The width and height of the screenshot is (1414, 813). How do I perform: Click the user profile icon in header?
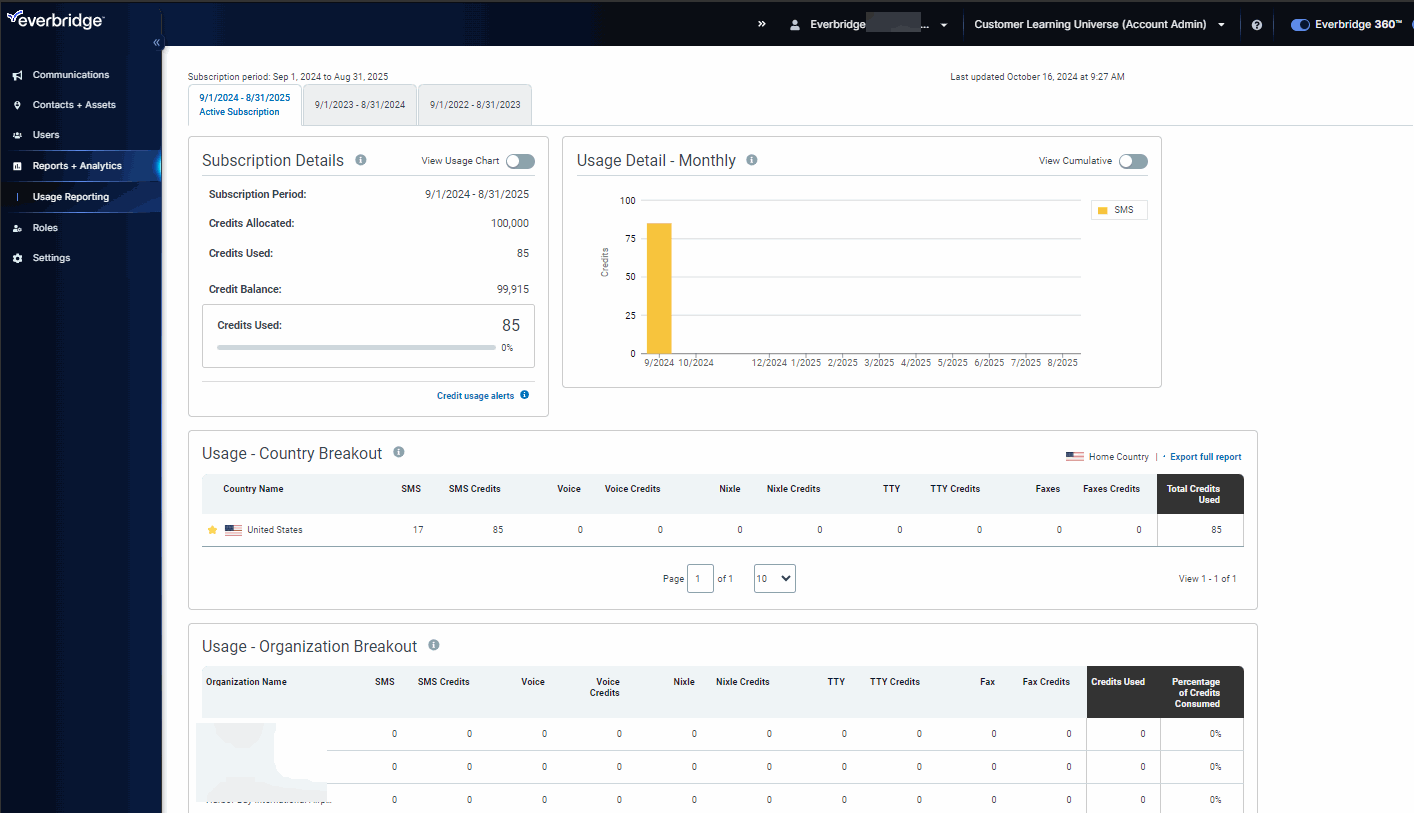point(795,25)
